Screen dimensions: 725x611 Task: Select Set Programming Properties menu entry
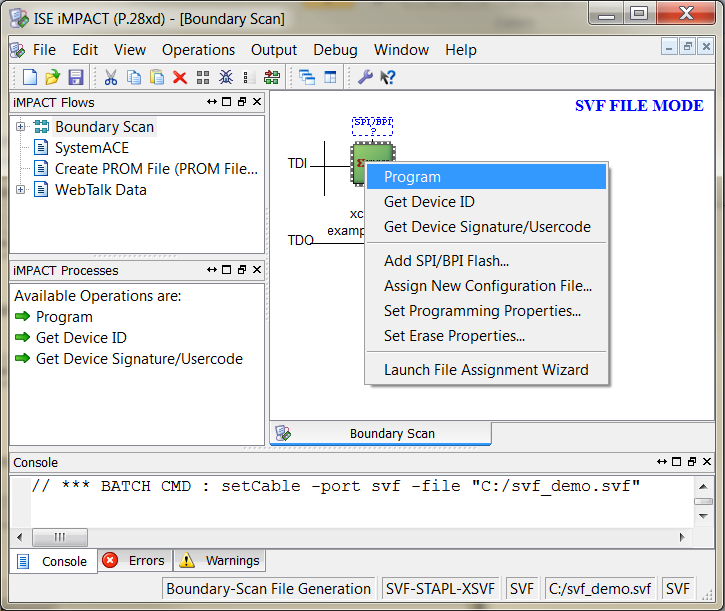pyautogui.click(x=482, y=311)
